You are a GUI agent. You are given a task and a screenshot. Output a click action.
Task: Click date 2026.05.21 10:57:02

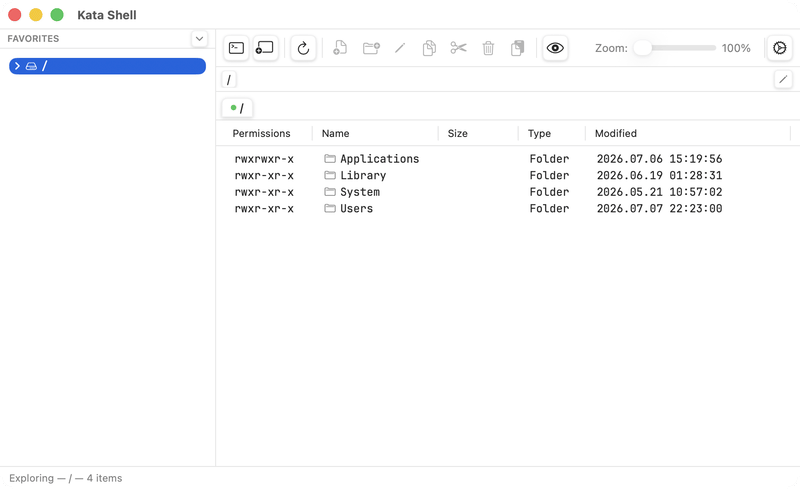pyautogui.click(x=659, y=192)
